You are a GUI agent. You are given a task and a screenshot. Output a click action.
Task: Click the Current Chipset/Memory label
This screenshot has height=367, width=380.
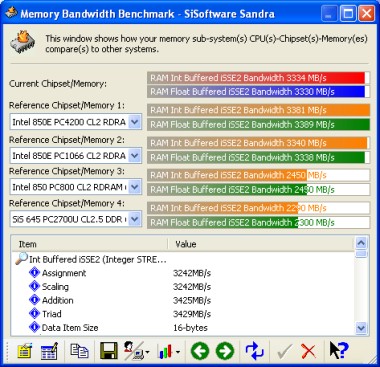coord(58,84)
